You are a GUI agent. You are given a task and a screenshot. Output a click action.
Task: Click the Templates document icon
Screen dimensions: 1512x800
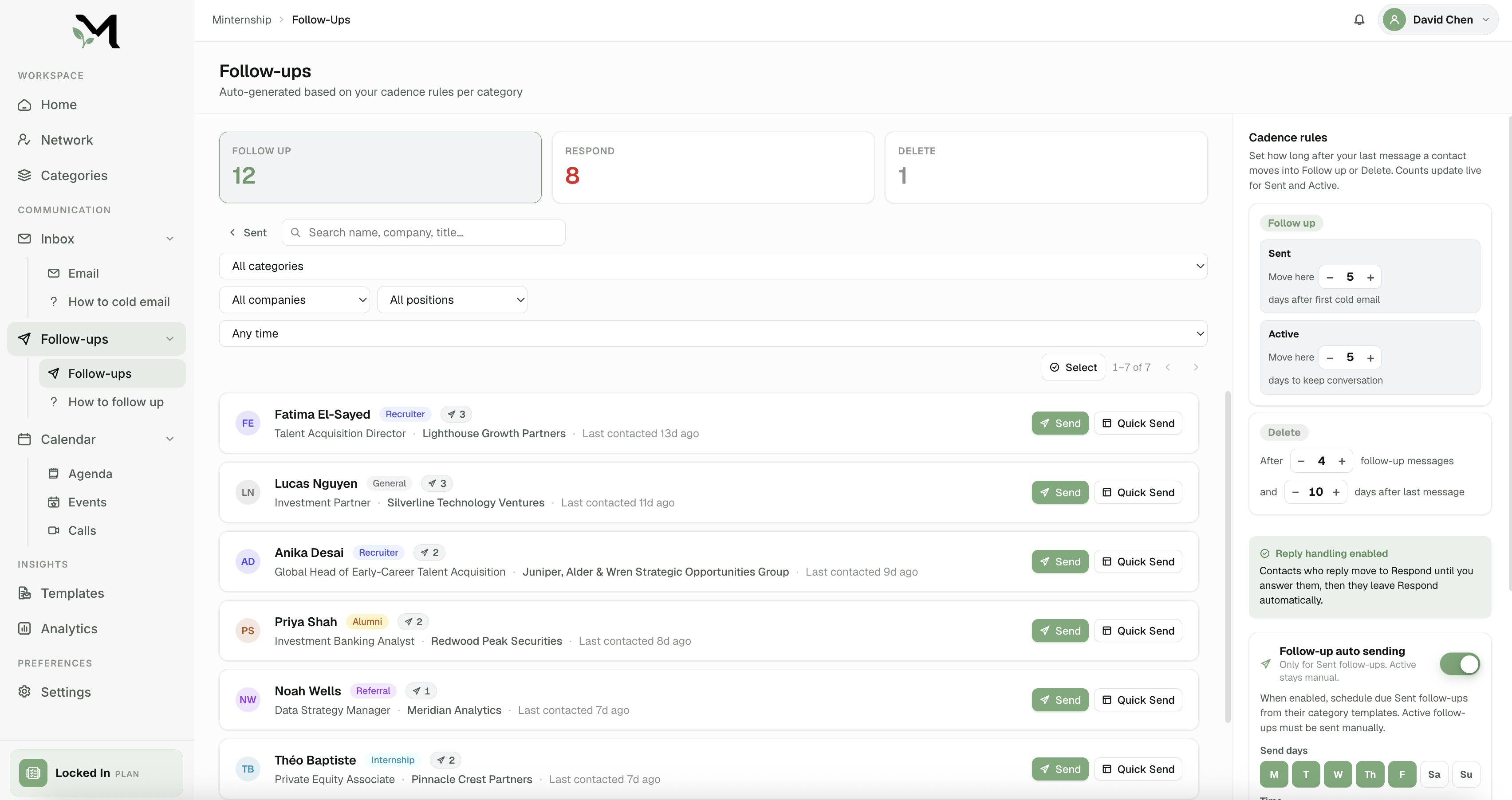tap(25, 593)
